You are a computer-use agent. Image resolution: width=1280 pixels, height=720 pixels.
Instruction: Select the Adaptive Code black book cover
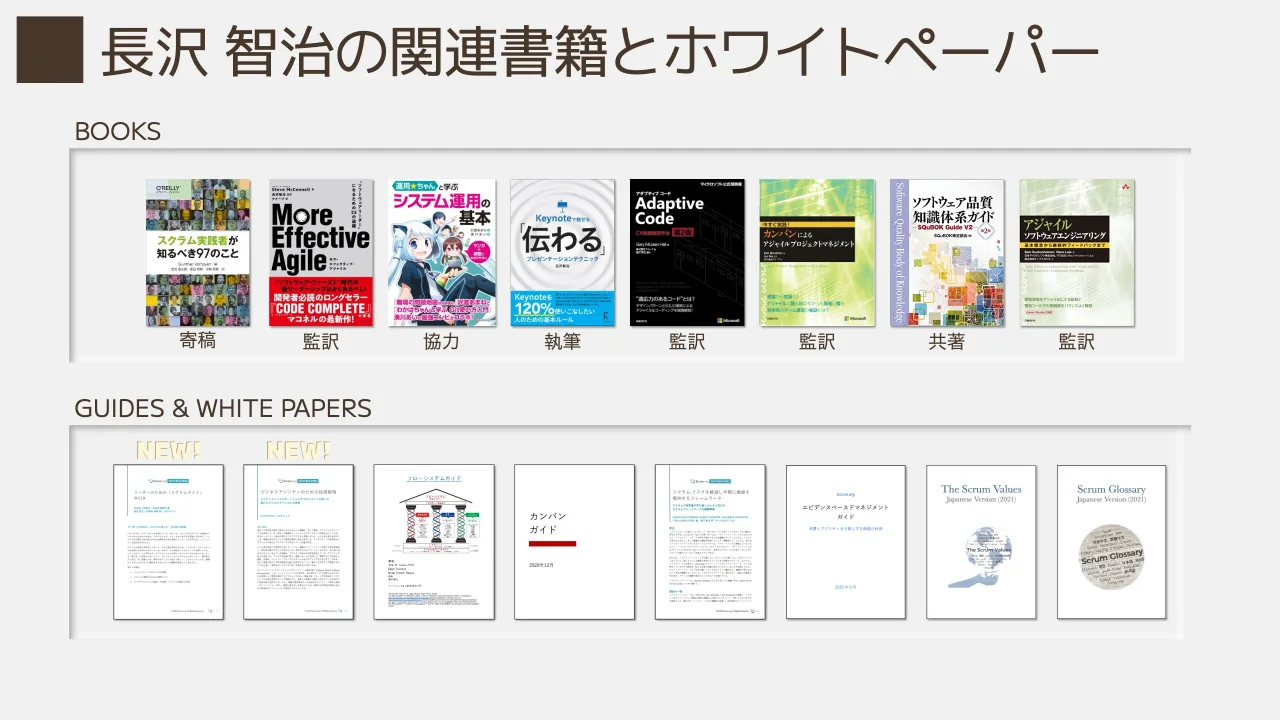pos(687,253)
